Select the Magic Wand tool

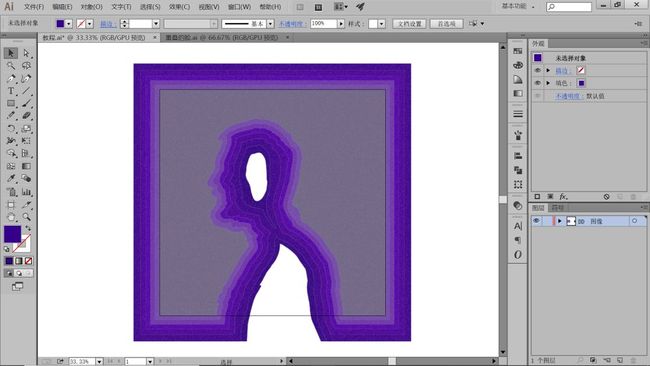click(x=11, y=65)
